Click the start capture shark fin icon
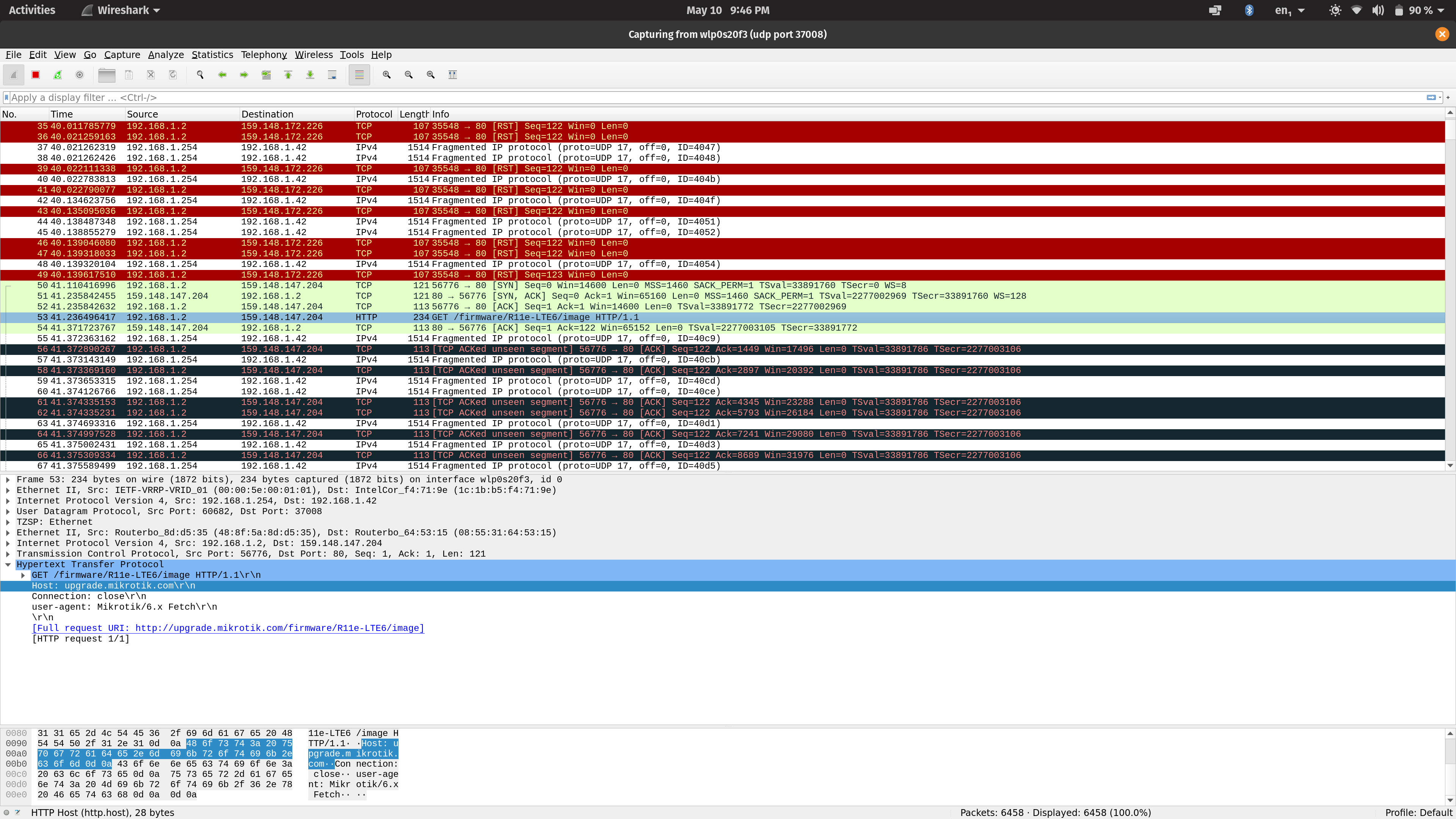1456x819 pixels. pyautogui.click(x=14, y=75)
